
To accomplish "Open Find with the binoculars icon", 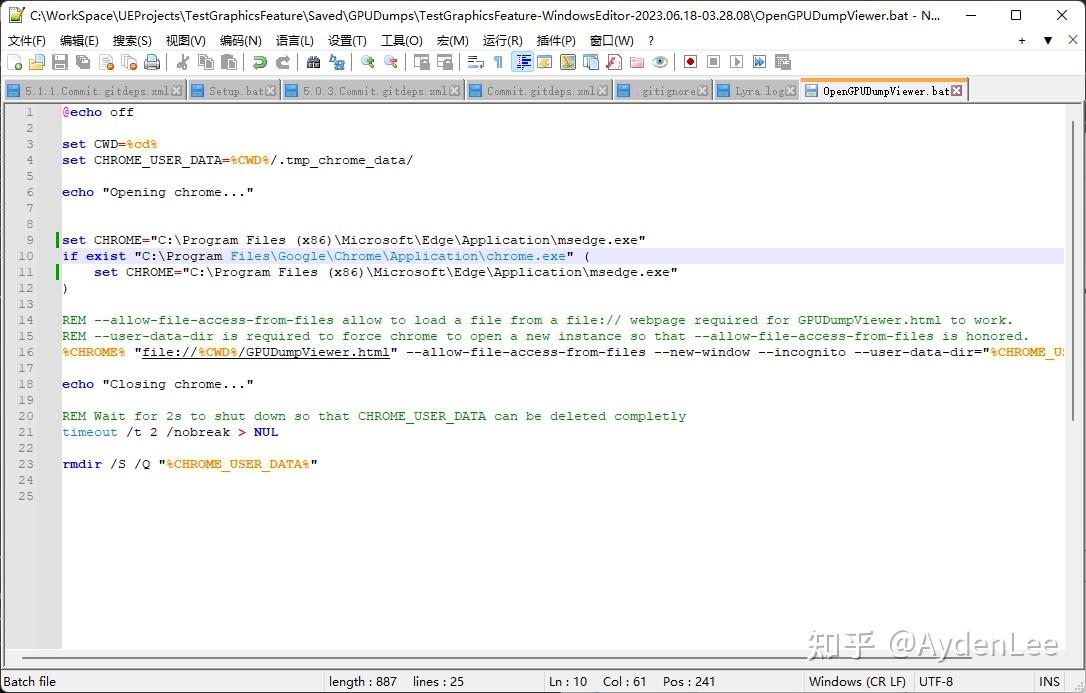I will tap(314, 62).
